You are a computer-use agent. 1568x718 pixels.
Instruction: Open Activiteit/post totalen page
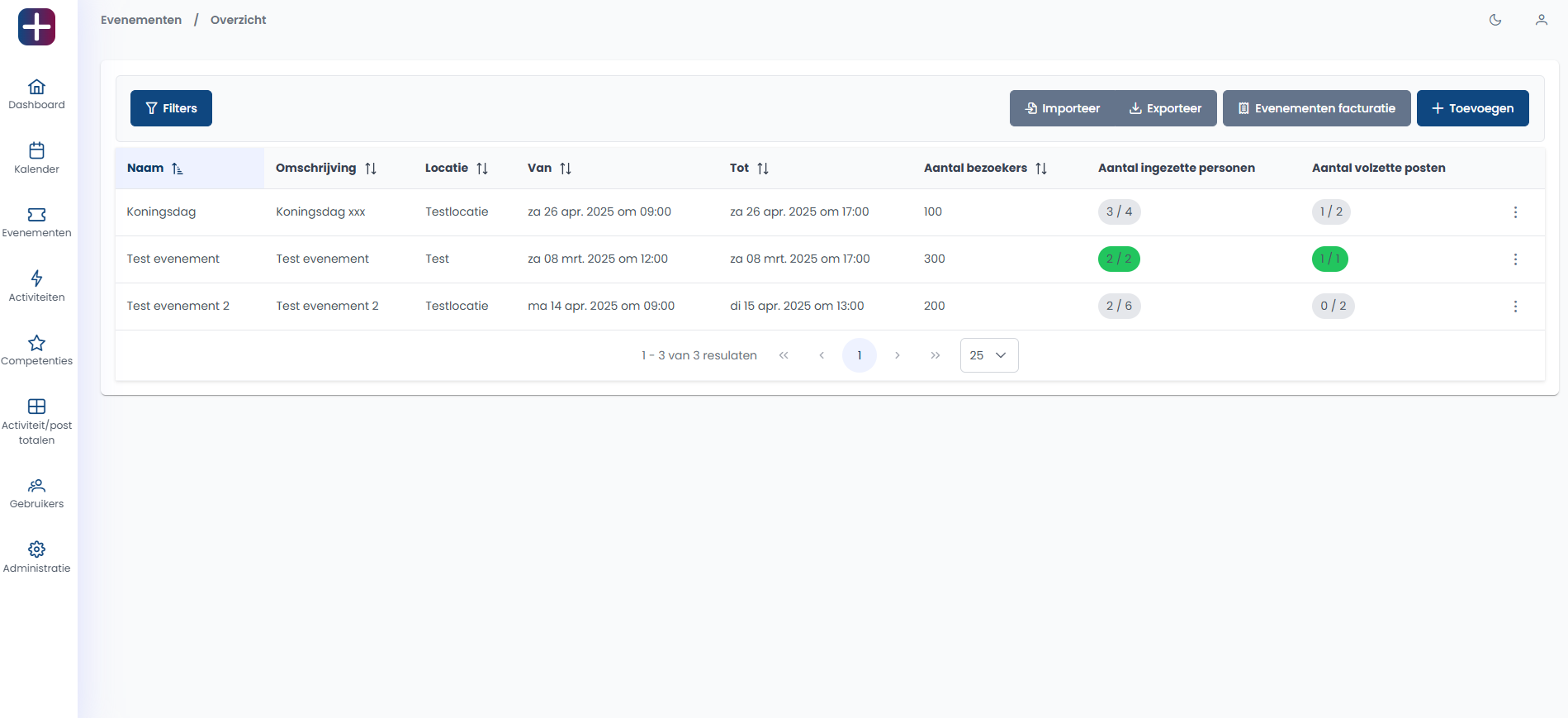point(36,421)
